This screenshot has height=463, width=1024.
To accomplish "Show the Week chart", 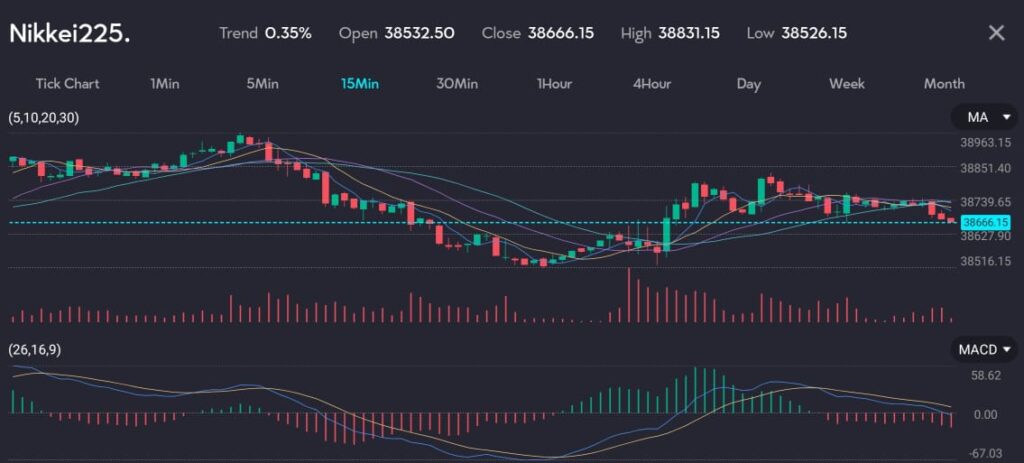I will [847, 84].
